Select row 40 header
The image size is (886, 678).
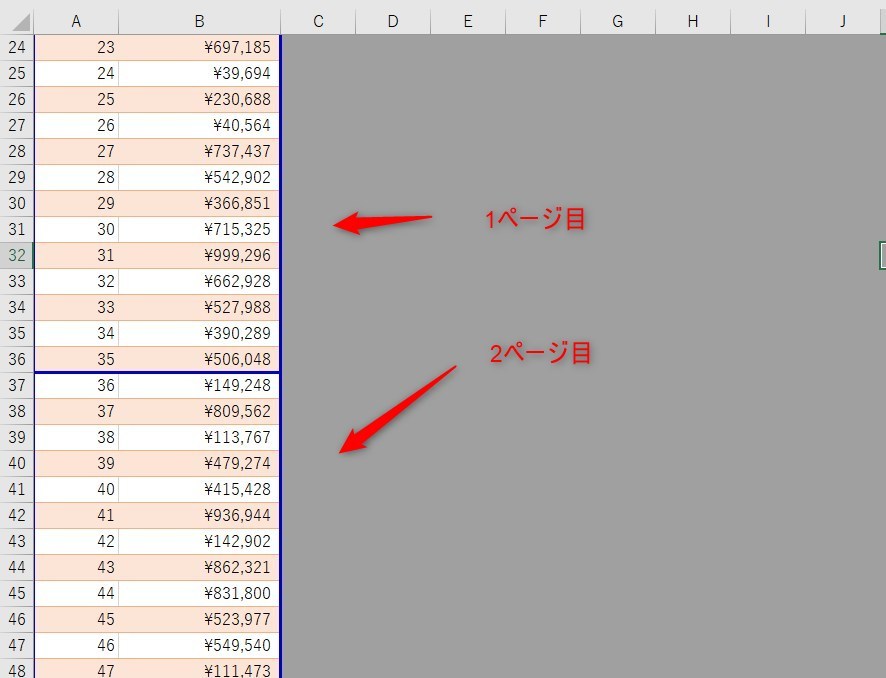point(17,463)
